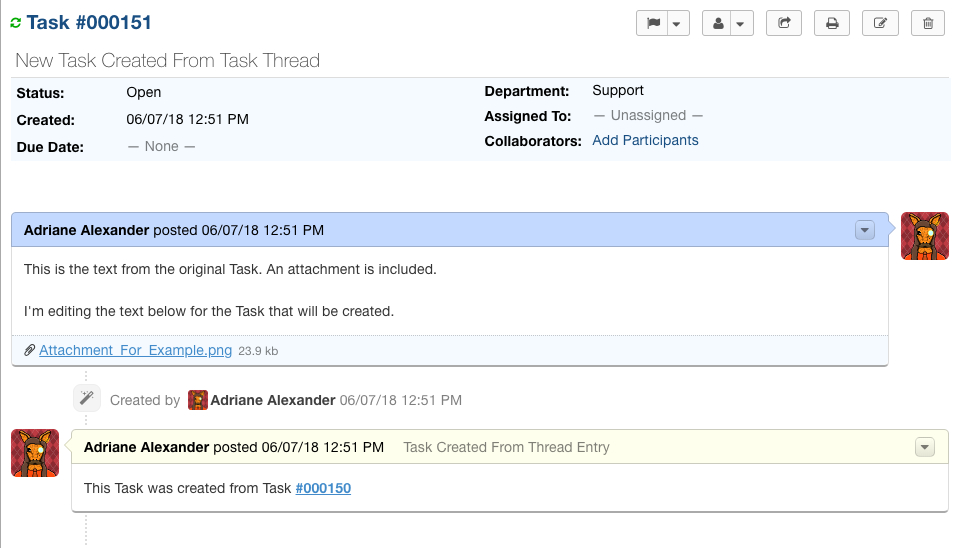
Task: Open linked task #000150
Action: (x=323, y=488)
